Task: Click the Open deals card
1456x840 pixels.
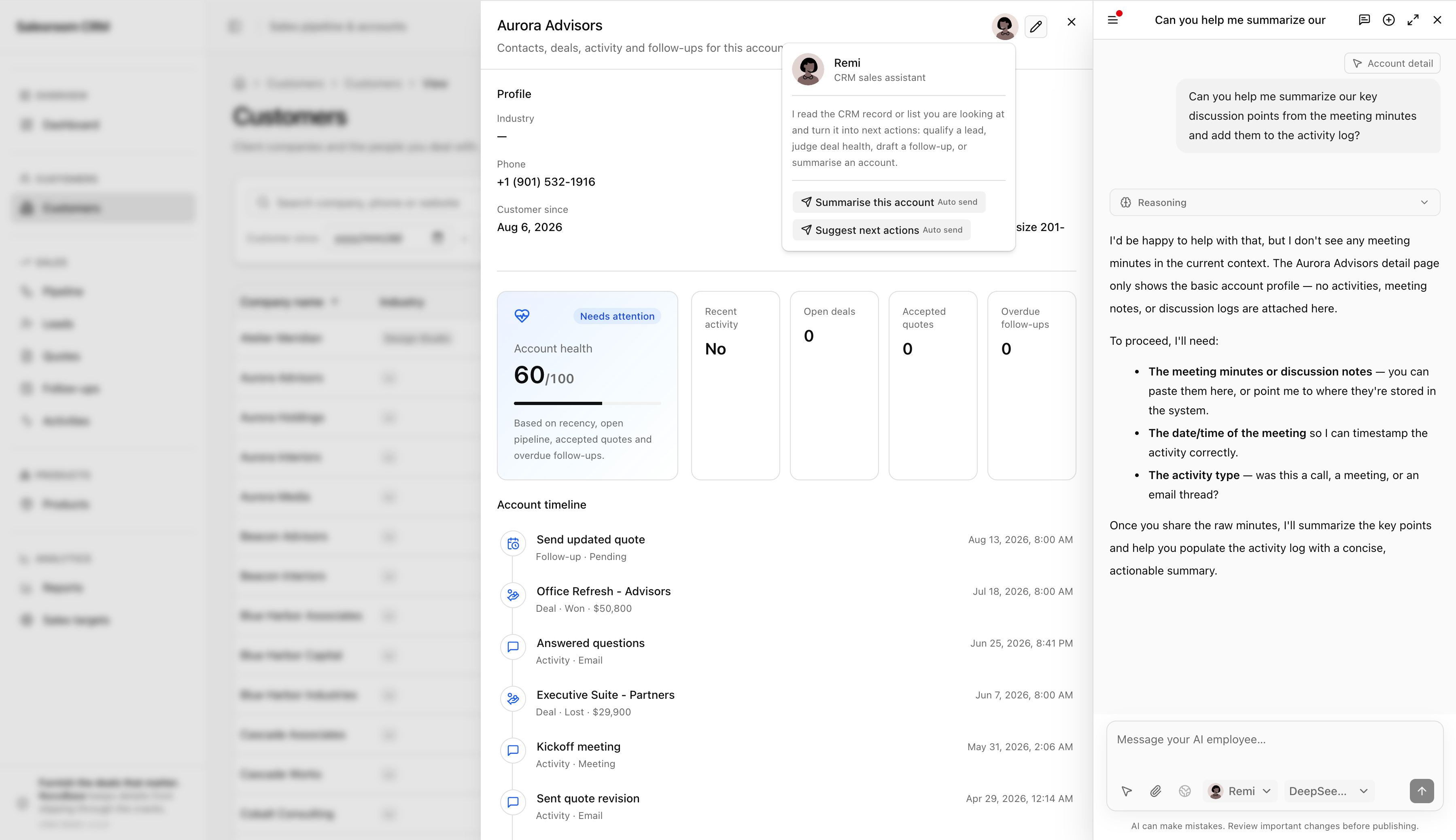Action: pyautogui.click(x=834, y=385)
